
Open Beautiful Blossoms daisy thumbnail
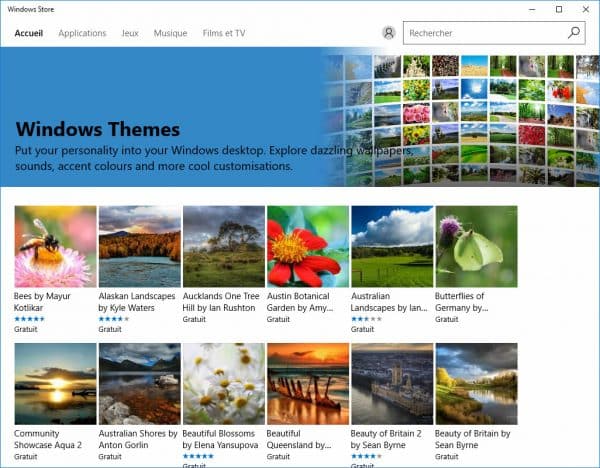224,384
